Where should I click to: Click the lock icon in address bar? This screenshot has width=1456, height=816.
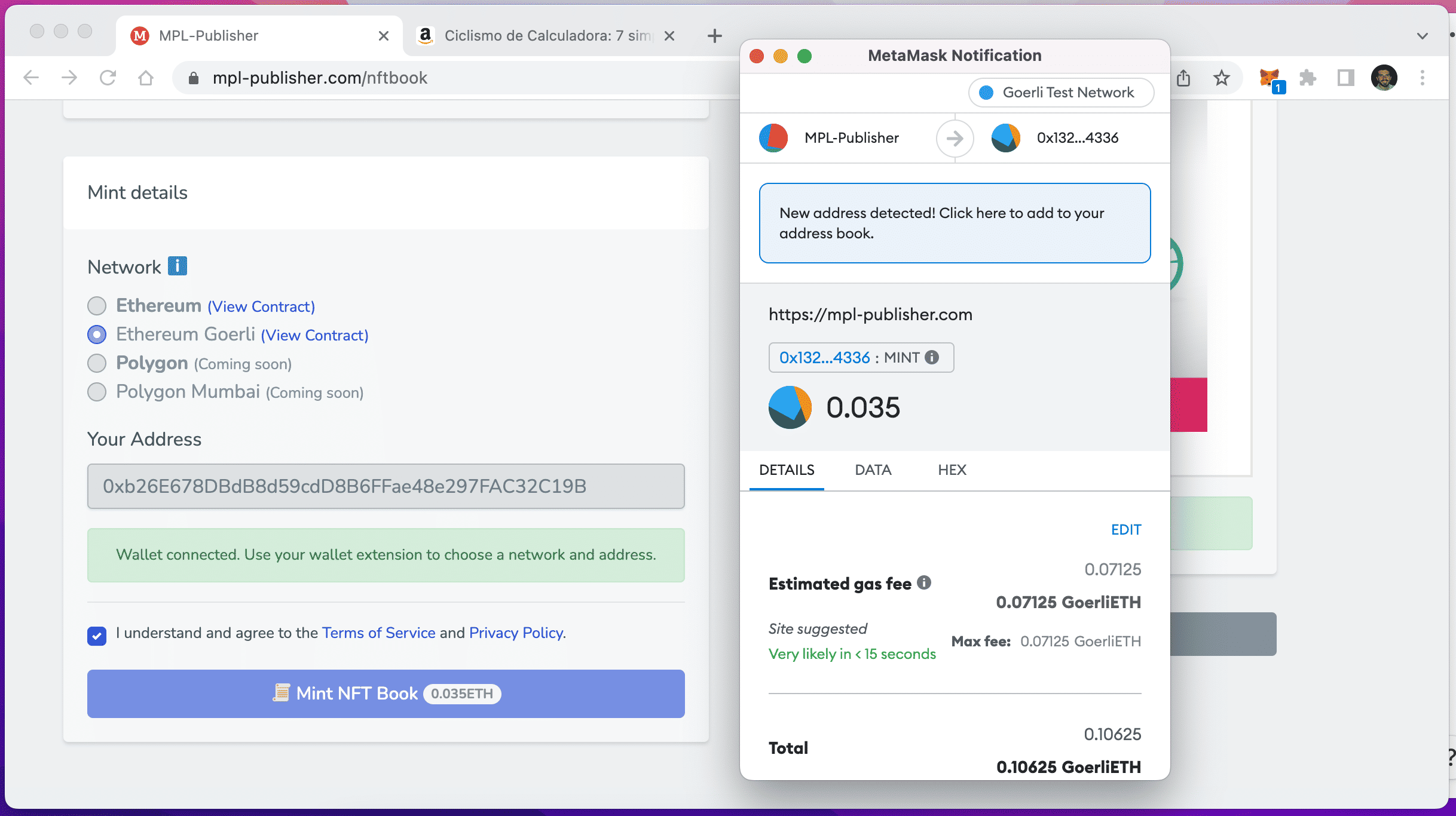coord(193,78)
